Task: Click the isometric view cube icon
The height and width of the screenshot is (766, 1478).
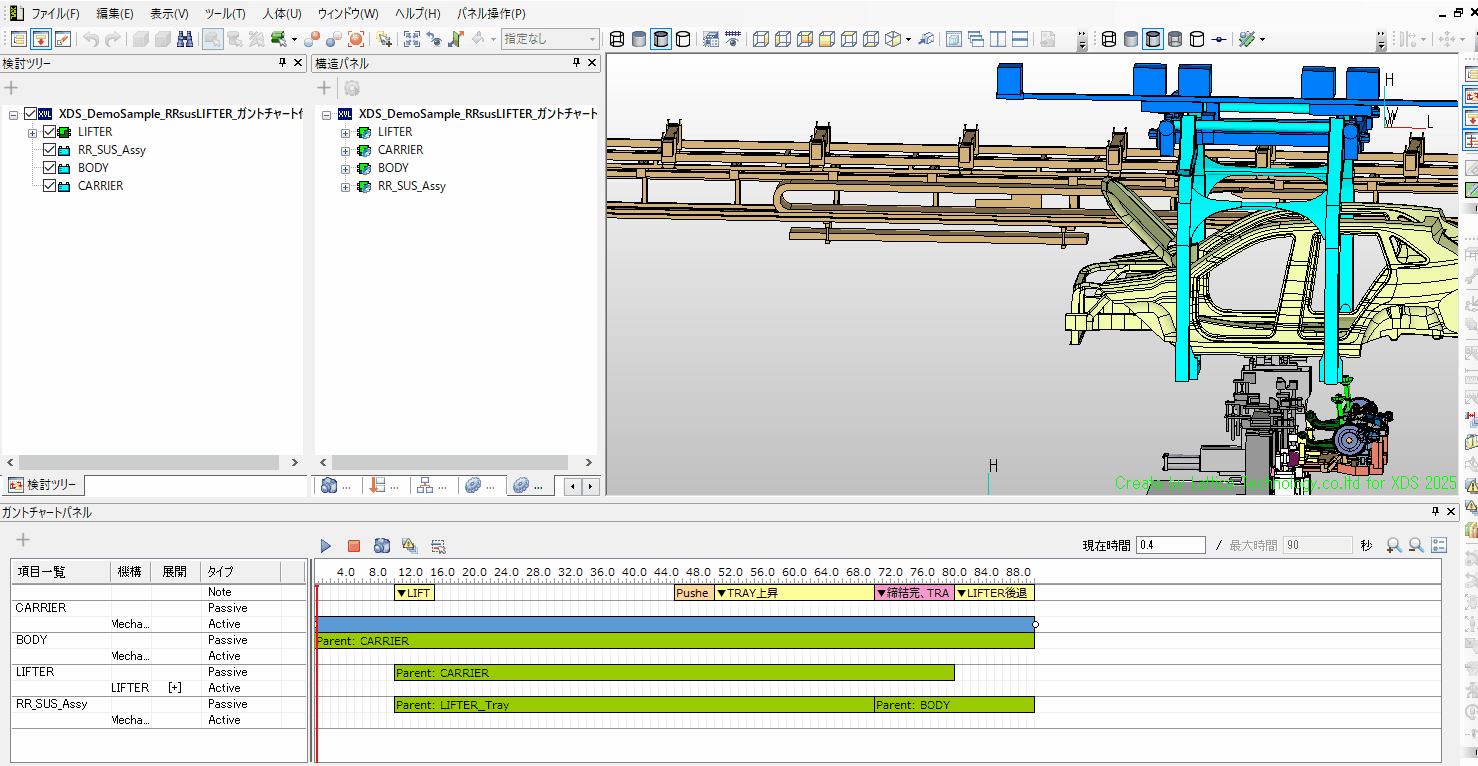Action: 893,39
